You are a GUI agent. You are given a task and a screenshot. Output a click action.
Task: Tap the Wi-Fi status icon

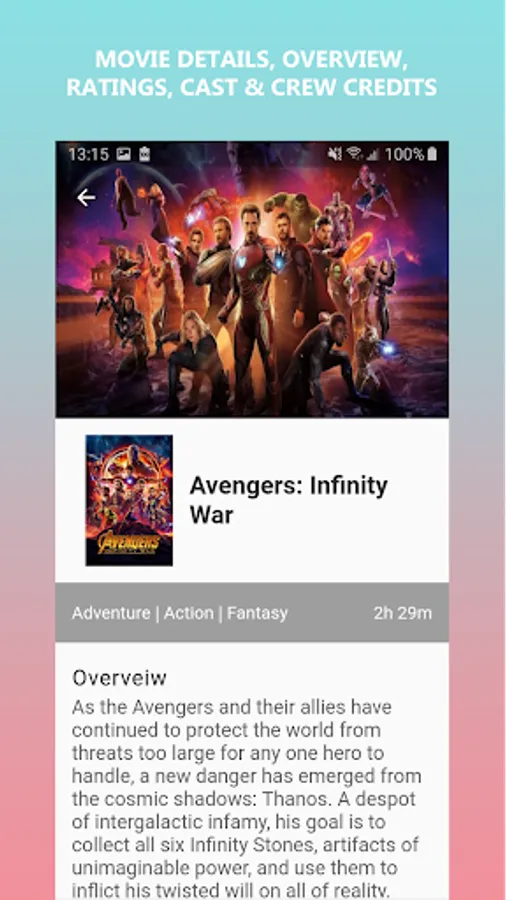(x=355, y=153)
